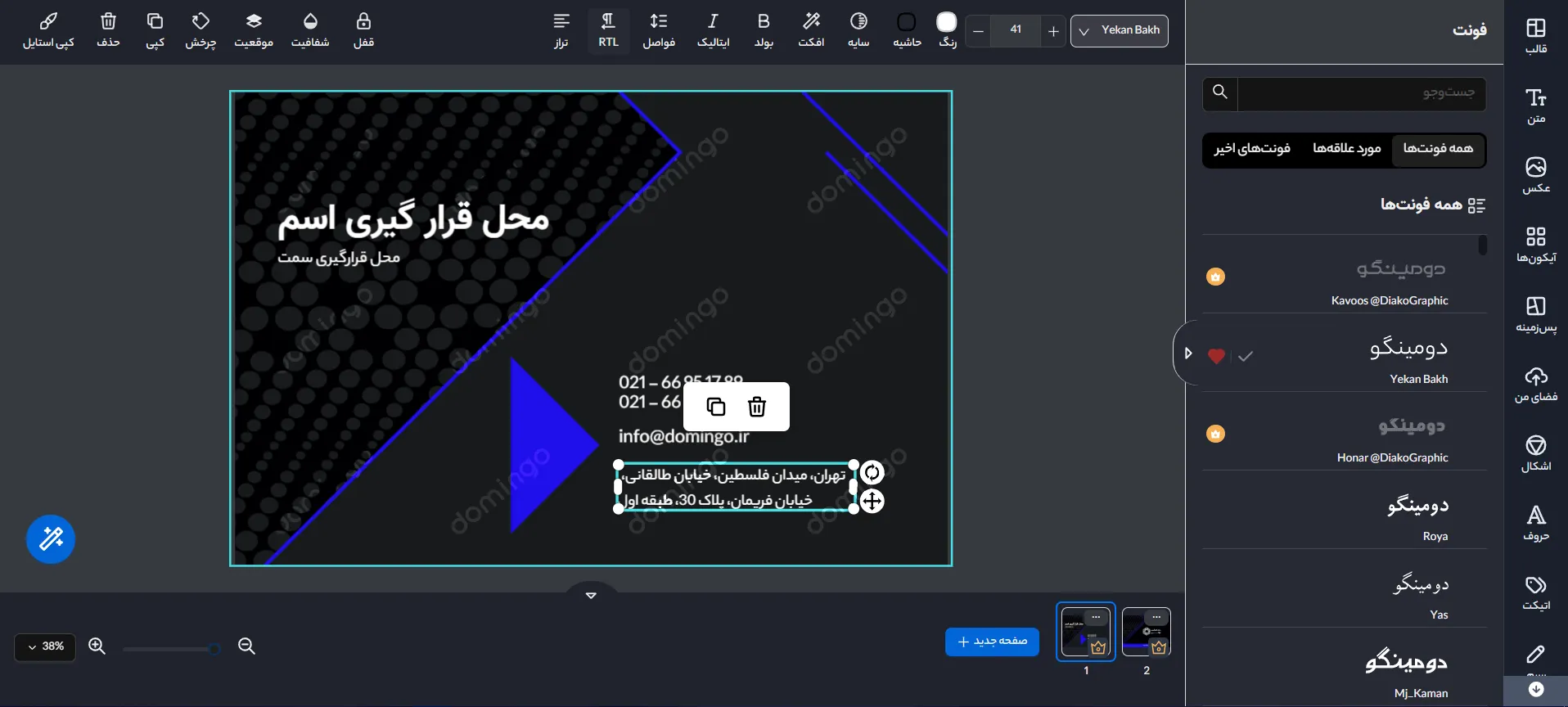Click the font search magnifier icon
1568x707 pixels.
click(x=1220, y=92)
